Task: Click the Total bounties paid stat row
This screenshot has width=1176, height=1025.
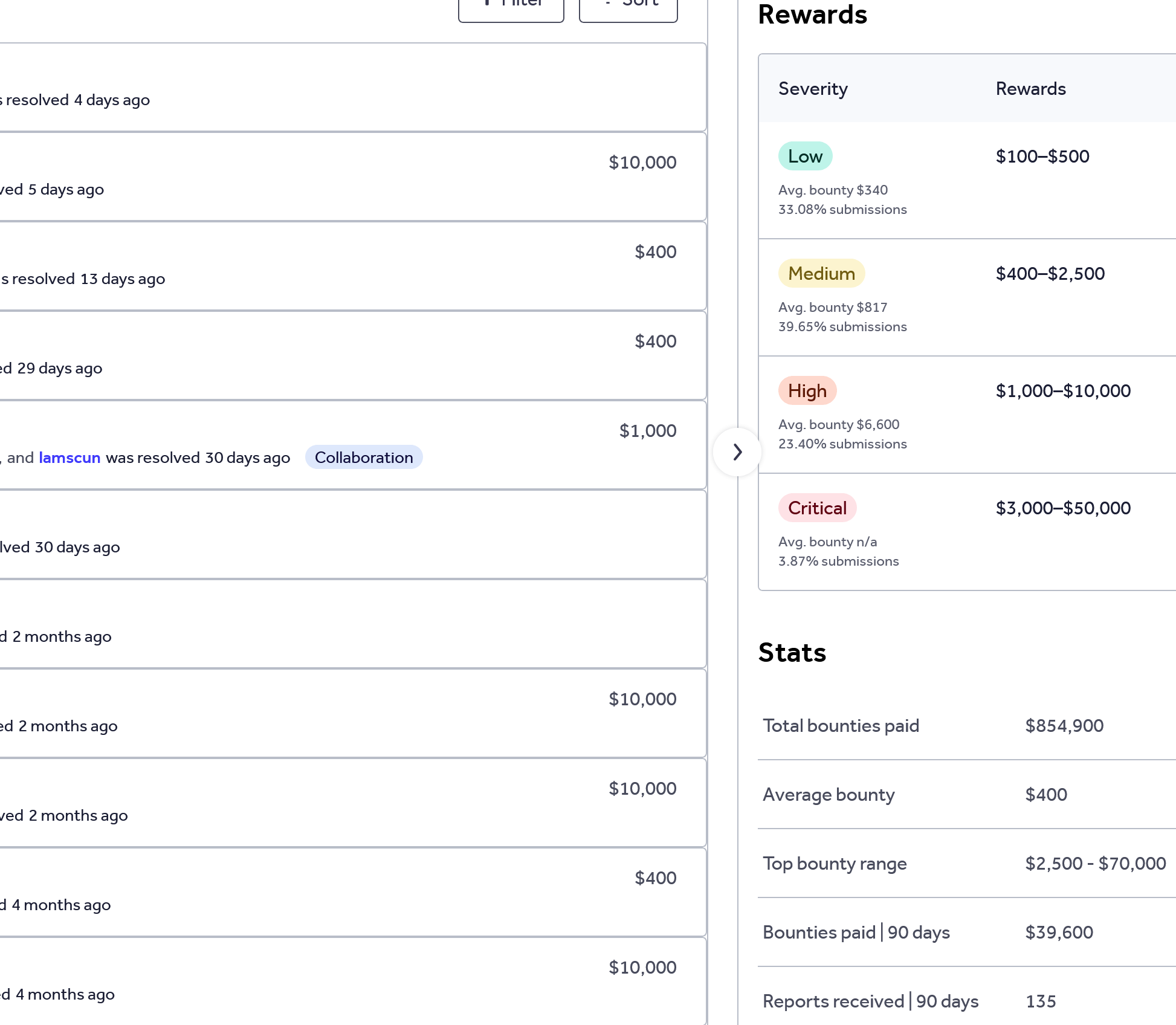Action: click(x=841, y=726)
